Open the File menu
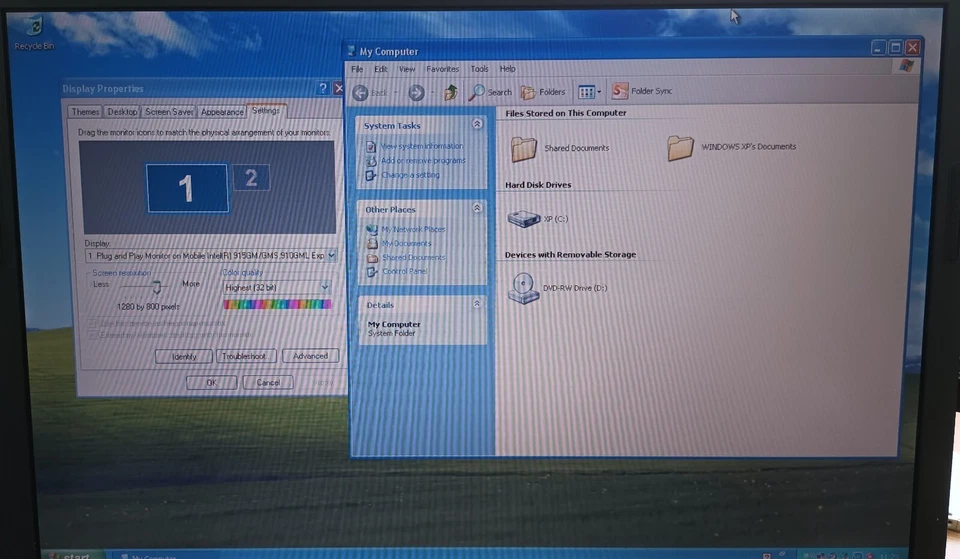This screenshot has height=559, width=960. click(358, 69)
